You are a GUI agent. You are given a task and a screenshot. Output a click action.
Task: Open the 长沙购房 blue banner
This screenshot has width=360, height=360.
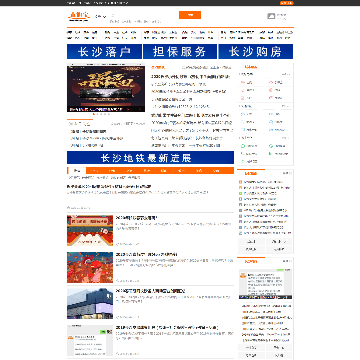point(256,52)
